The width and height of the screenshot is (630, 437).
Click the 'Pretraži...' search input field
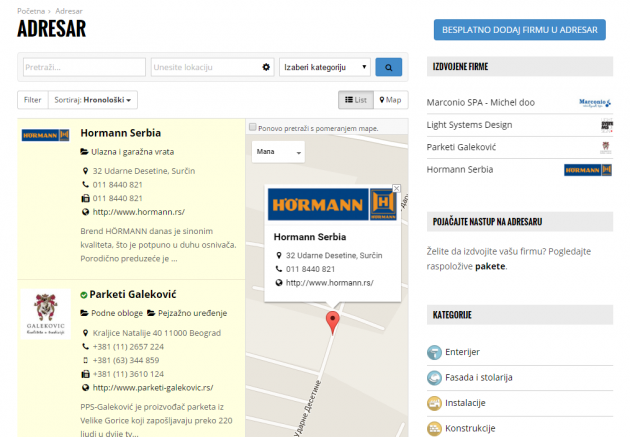pyautogui.click(x=84, y=67)
